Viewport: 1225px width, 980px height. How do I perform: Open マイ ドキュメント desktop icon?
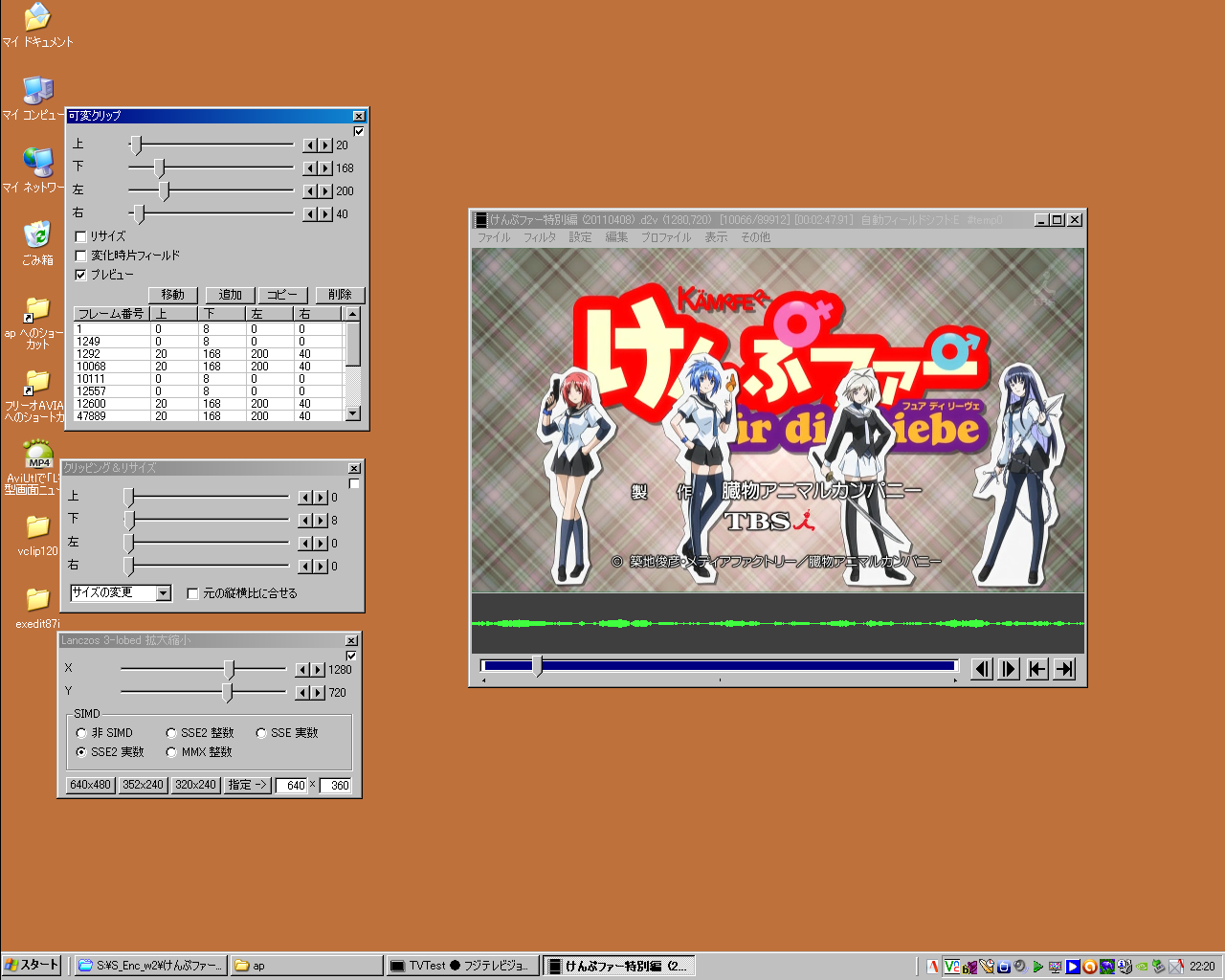37,25
